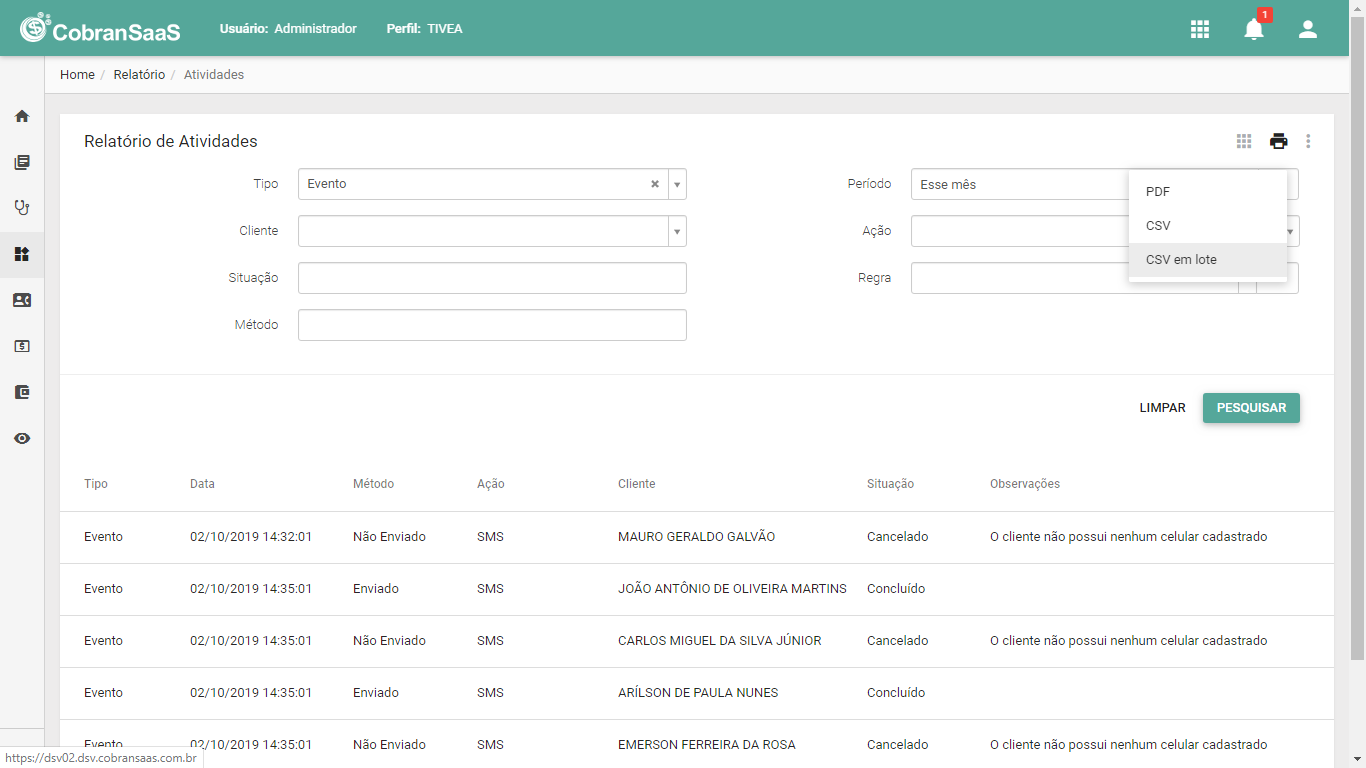Viewport: 1366px width, 768px height.
Task: Focus the Situação input field
Action: tap(492, 278)
